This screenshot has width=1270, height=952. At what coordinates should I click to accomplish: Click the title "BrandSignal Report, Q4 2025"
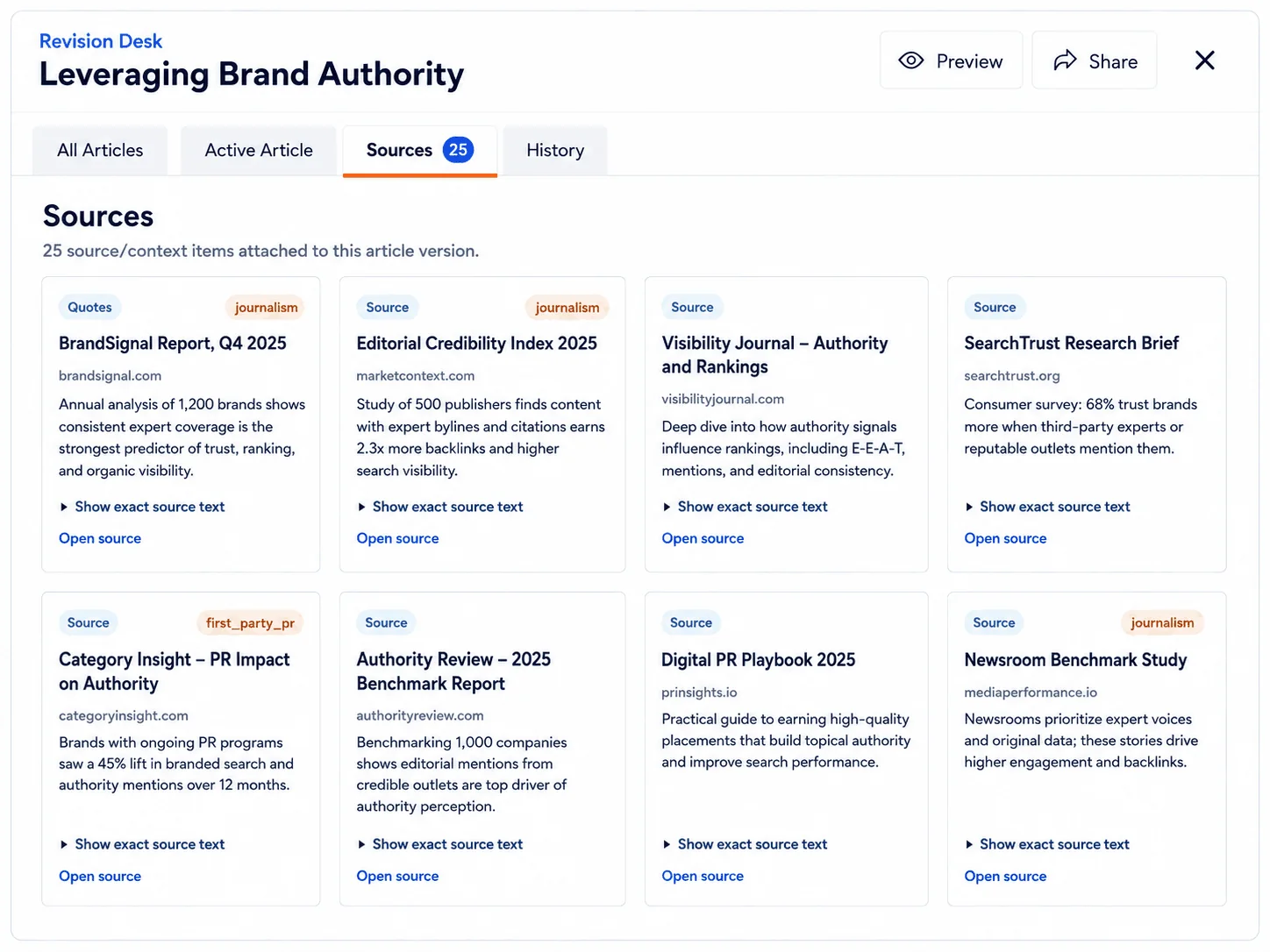point(173,344)
